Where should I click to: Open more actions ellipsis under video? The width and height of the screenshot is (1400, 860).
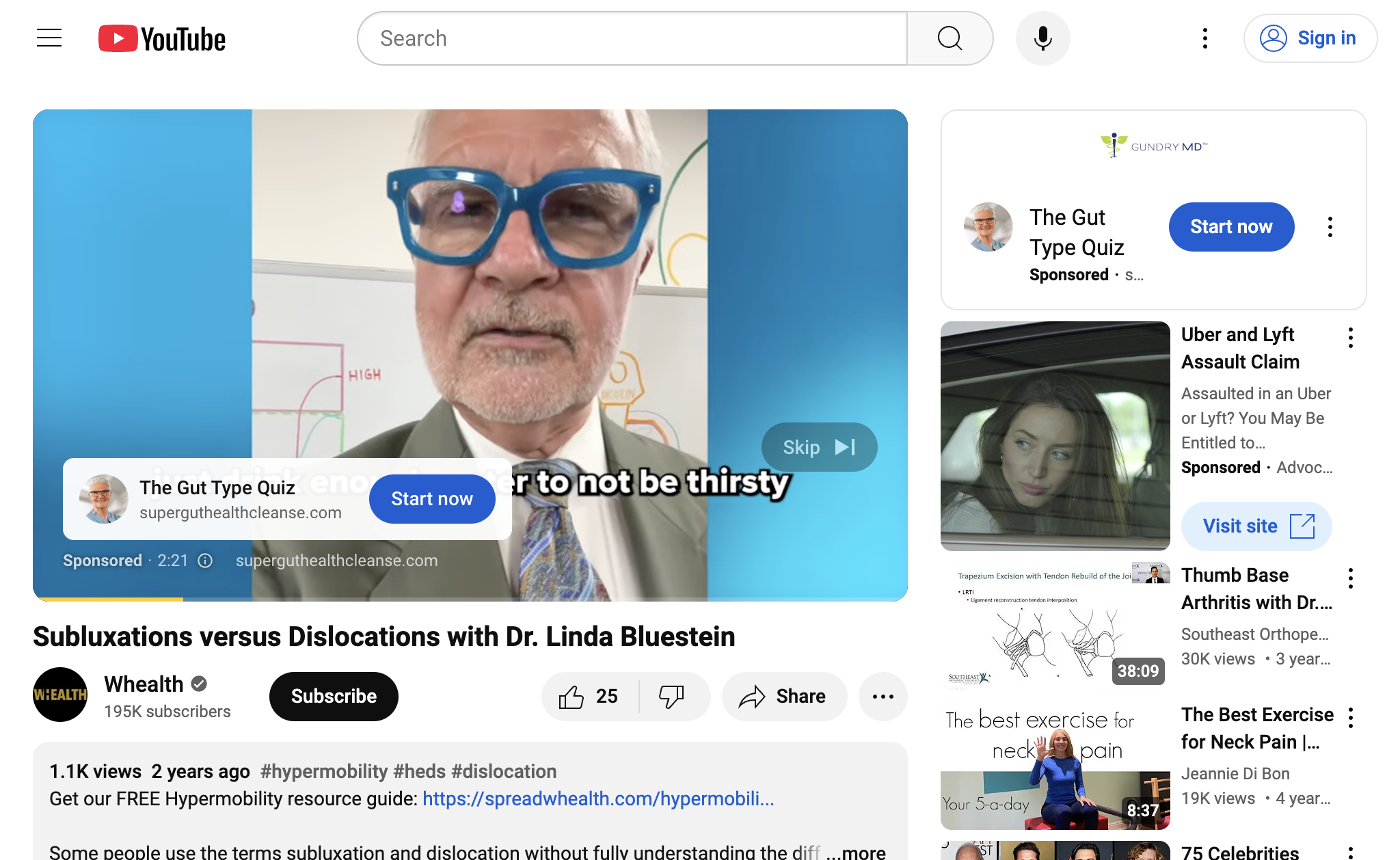[883, 697]
